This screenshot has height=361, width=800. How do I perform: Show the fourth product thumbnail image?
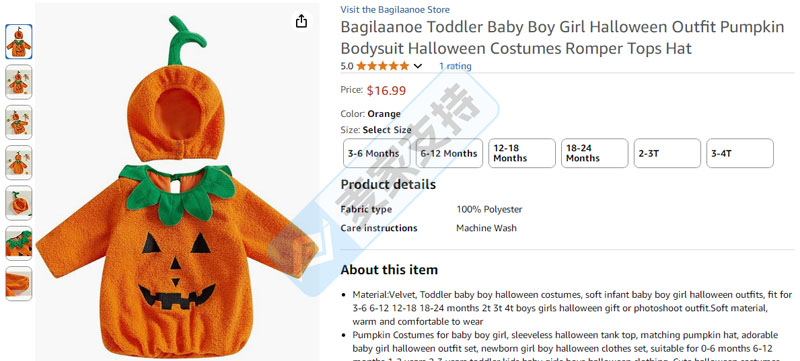(19, 163)
